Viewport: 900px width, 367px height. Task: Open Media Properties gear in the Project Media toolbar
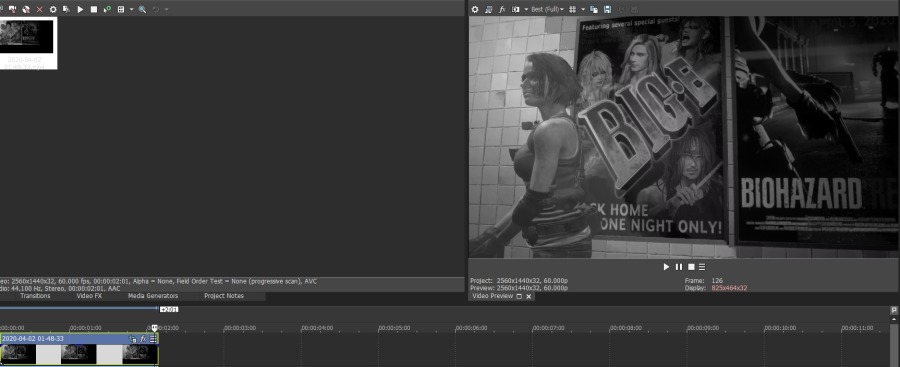tap(53, 9)
